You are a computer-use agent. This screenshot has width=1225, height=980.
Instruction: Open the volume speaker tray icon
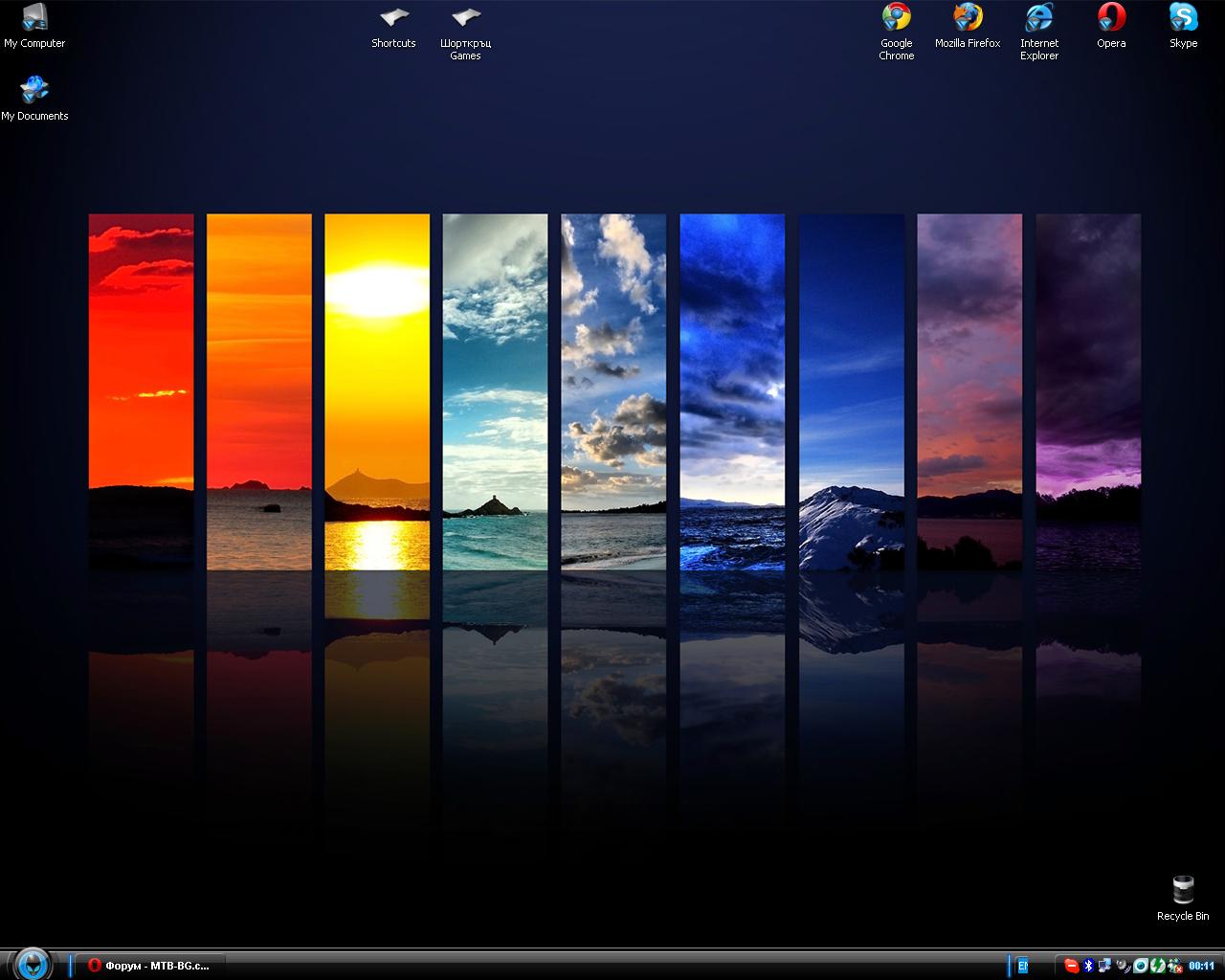(1123, 966)
